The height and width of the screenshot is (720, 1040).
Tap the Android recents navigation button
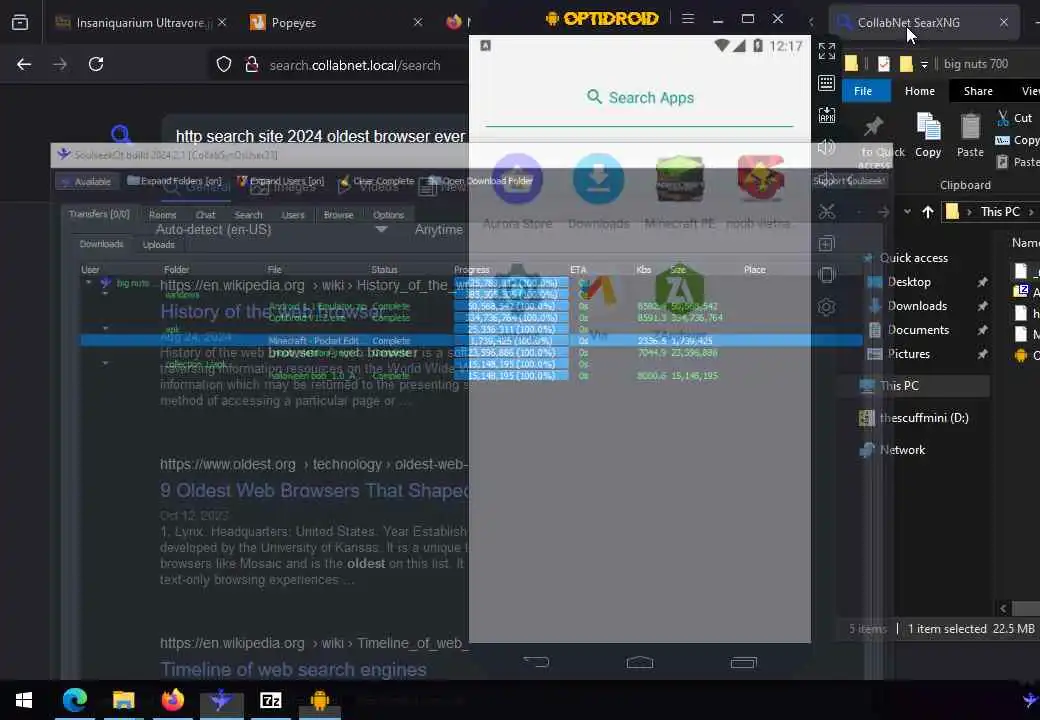[744, 662]
